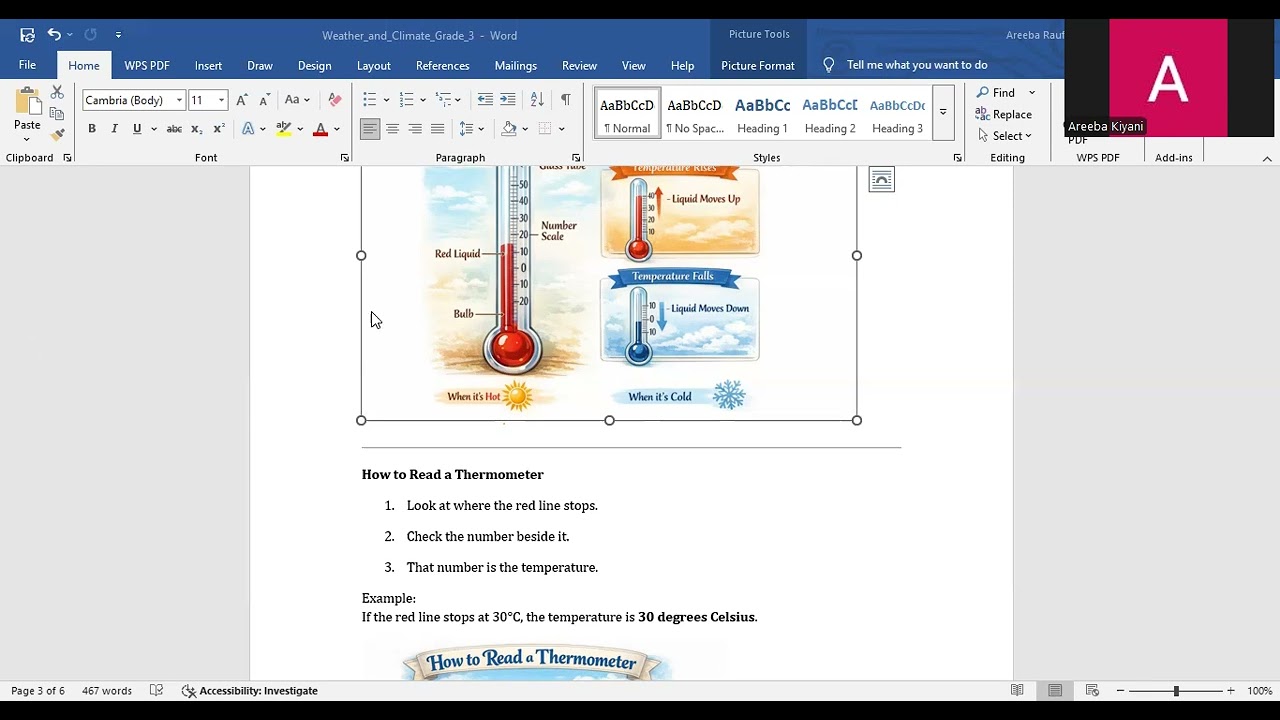Decrease paragraph indent
This screenshot has width=1280, height=720.
click(x=485, y=100)
